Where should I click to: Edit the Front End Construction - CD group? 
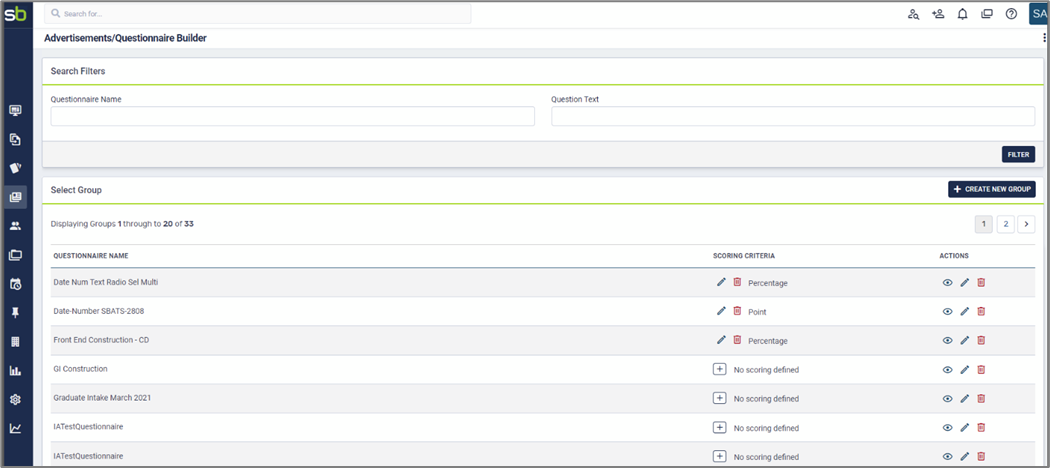coord(964,340)
